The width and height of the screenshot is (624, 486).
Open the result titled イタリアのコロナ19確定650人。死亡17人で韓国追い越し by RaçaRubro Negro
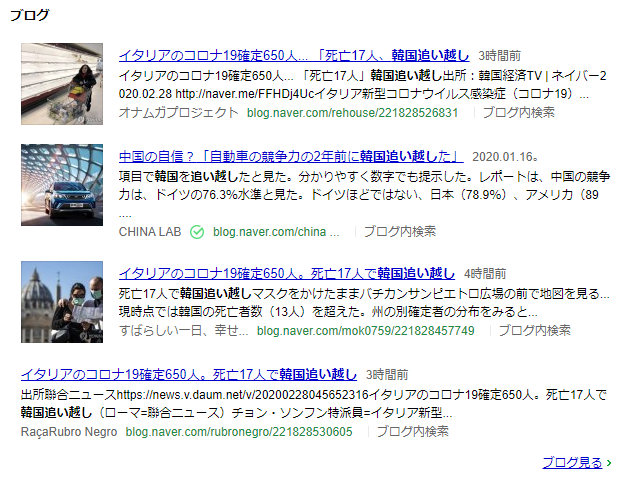coord(189,374)
